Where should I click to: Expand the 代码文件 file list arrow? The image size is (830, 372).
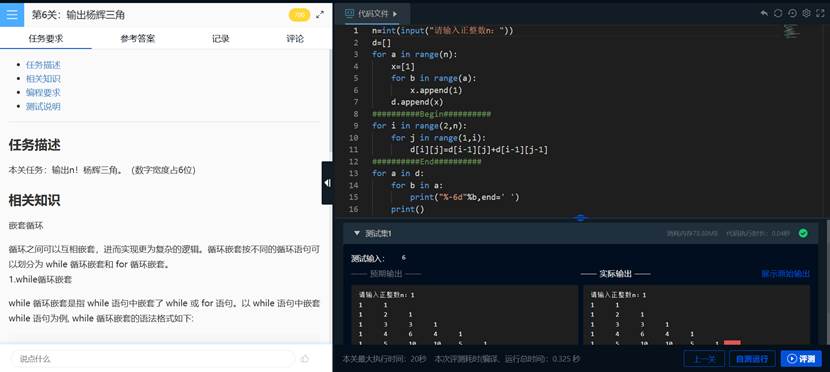395,14
